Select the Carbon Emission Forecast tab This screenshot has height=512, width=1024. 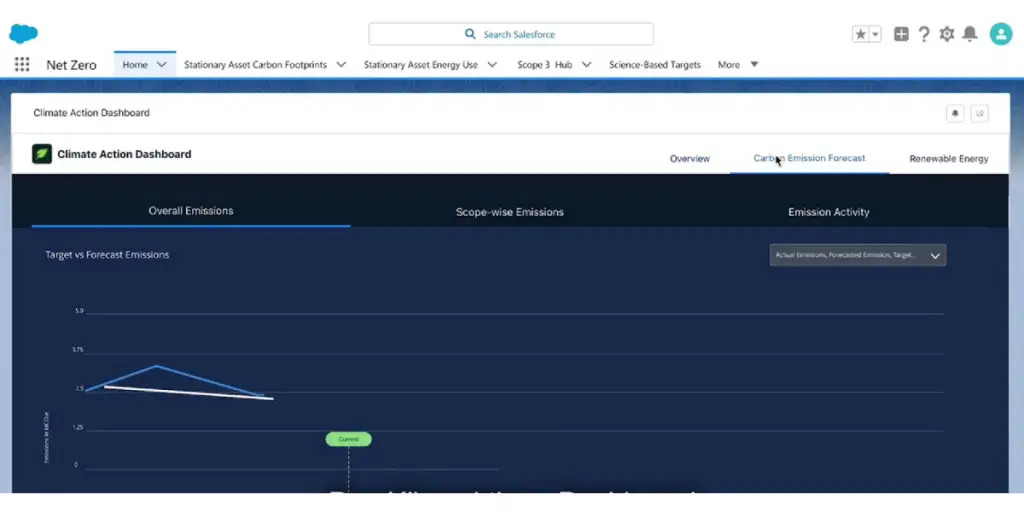(x=809, y=158)
